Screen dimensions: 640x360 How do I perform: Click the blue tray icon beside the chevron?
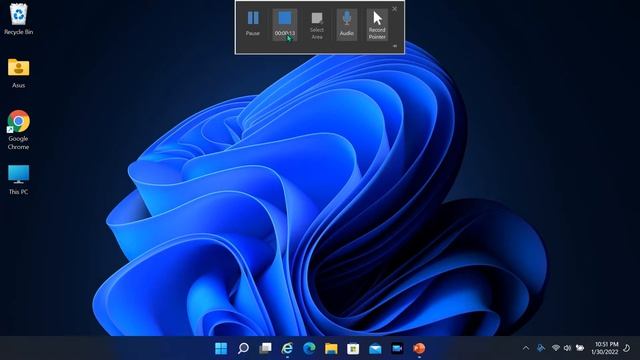click(541, 348)
